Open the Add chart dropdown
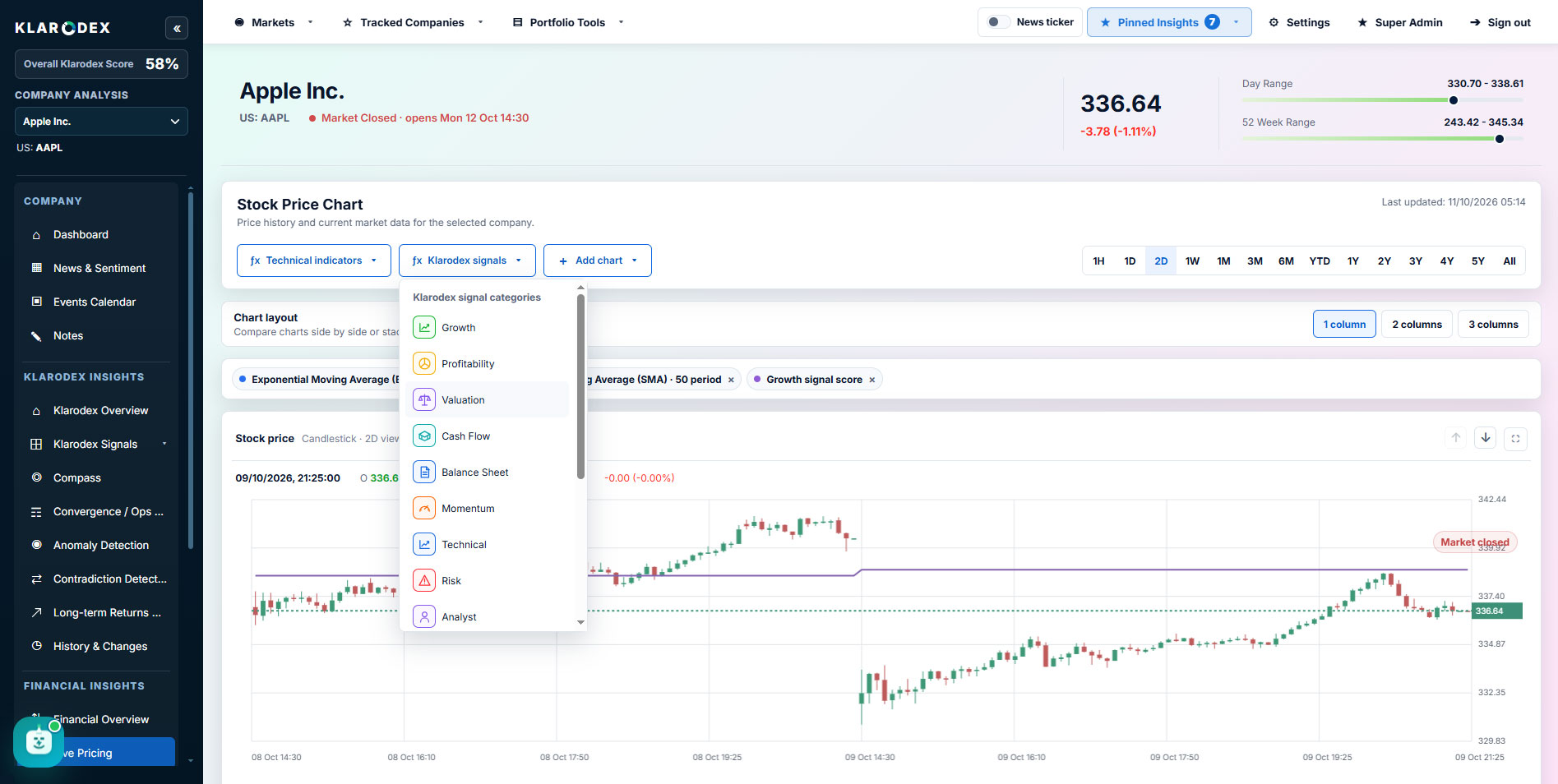 (598, 261)
